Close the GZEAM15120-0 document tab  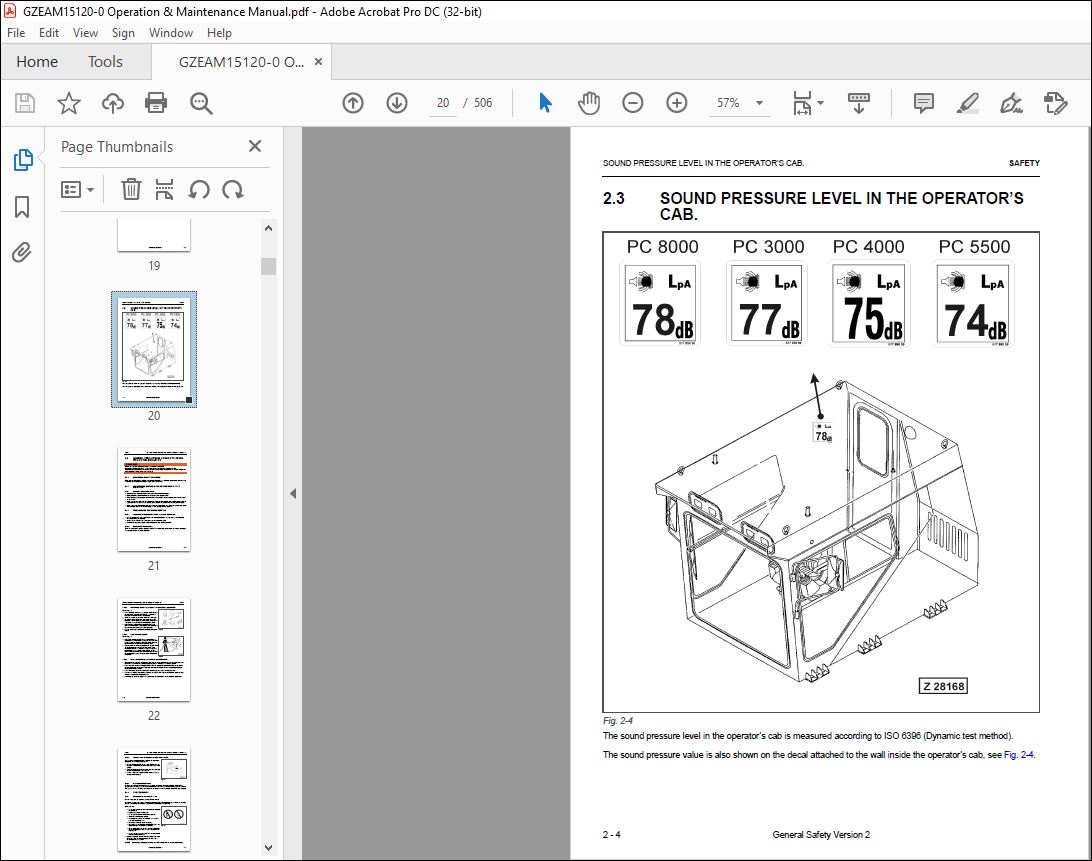[318, 61]
